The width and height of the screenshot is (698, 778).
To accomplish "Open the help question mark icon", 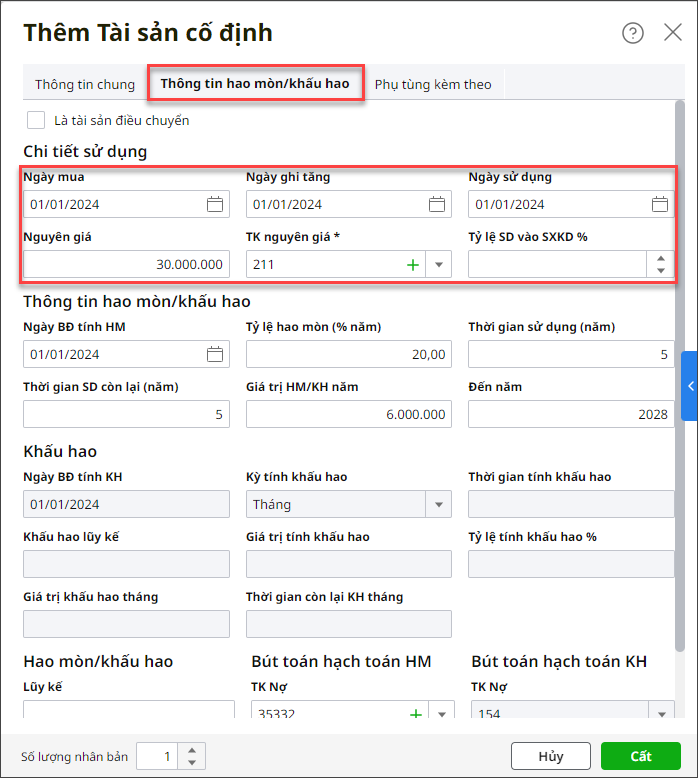I will 633,33.
